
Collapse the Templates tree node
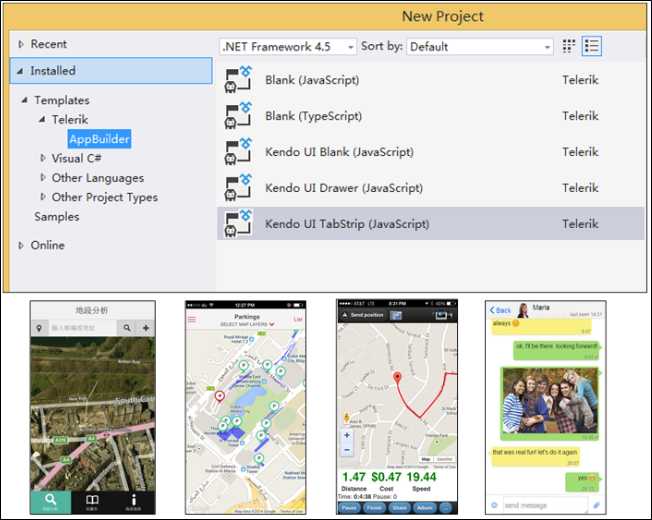click(x=25, y=100)
